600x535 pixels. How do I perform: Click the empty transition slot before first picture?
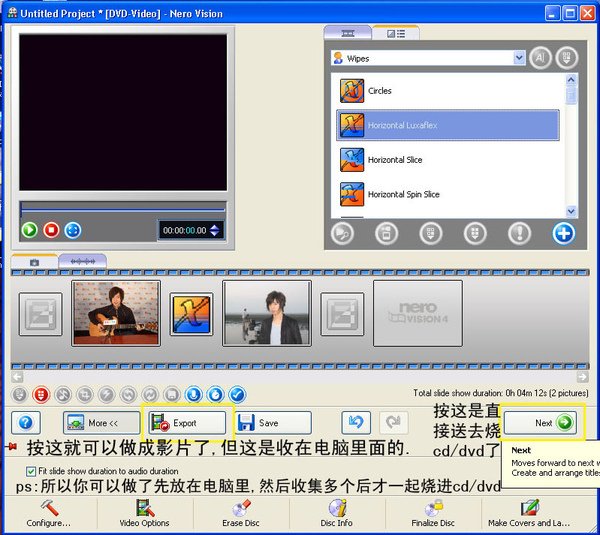pos(41,314)
